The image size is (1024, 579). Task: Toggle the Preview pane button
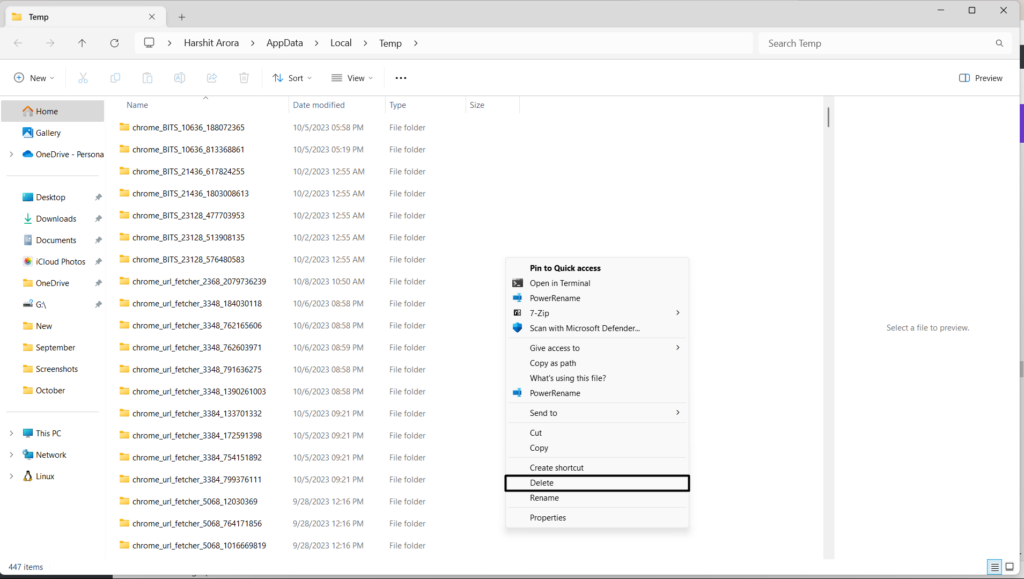980,78
